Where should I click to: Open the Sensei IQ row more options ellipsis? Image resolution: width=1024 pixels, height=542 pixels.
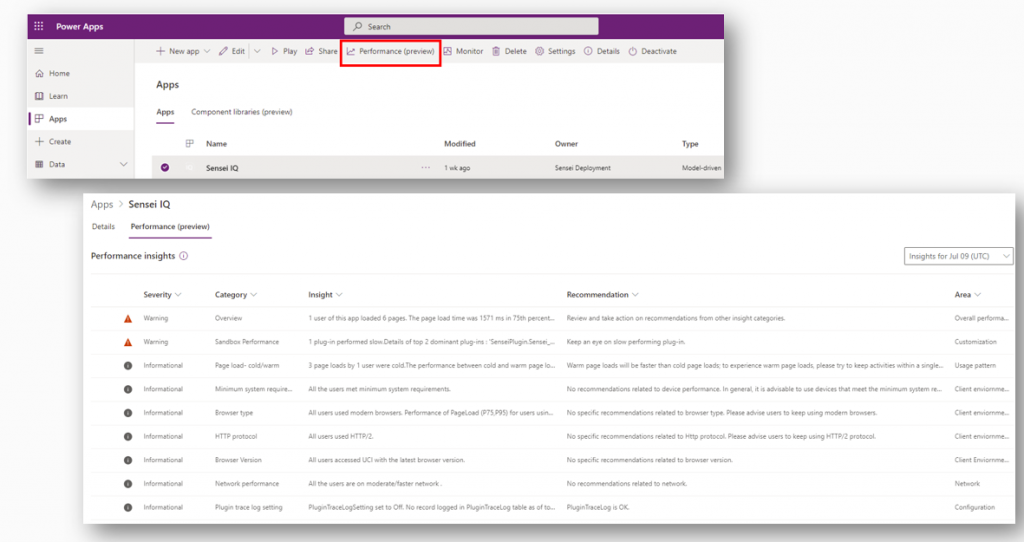point(426,167)
